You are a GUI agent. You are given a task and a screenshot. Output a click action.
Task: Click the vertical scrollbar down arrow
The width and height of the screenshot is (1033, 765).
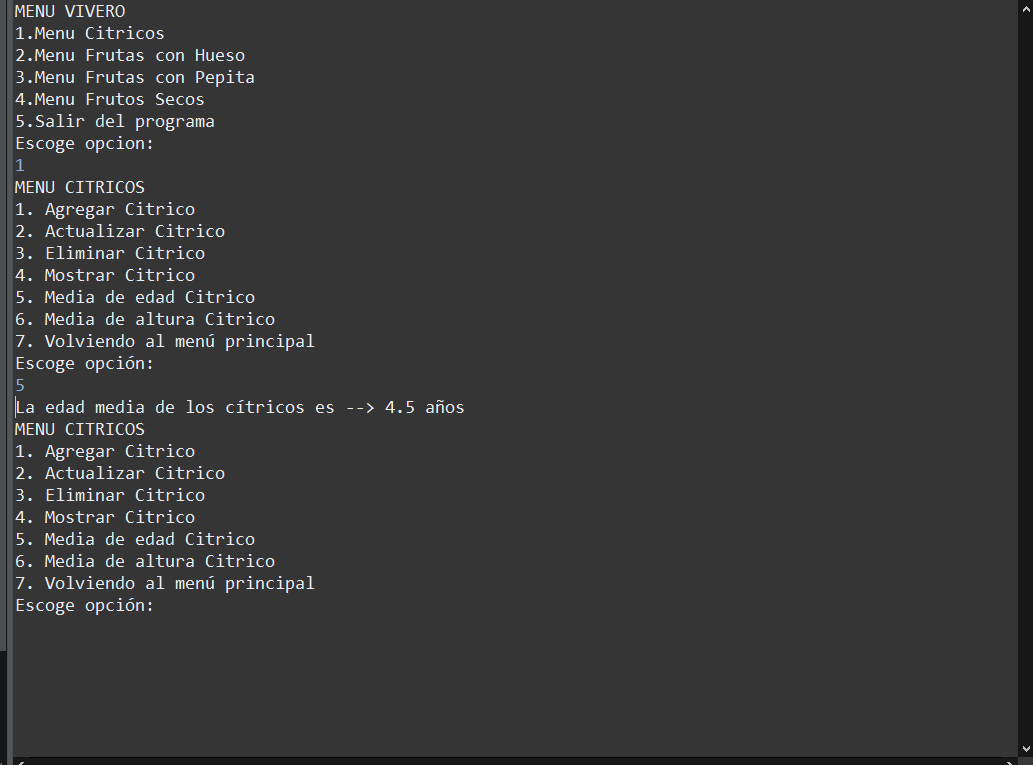1024,748
